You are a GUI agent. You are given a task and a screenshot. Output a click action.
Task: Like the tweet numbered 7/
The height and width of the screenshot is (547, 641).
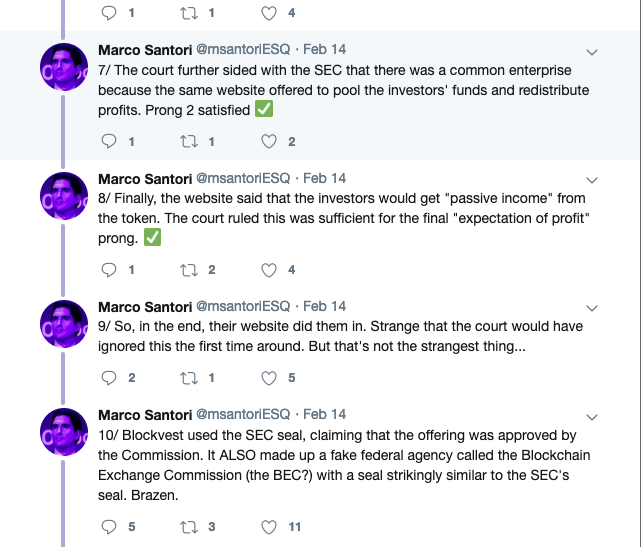click(268, 142)
